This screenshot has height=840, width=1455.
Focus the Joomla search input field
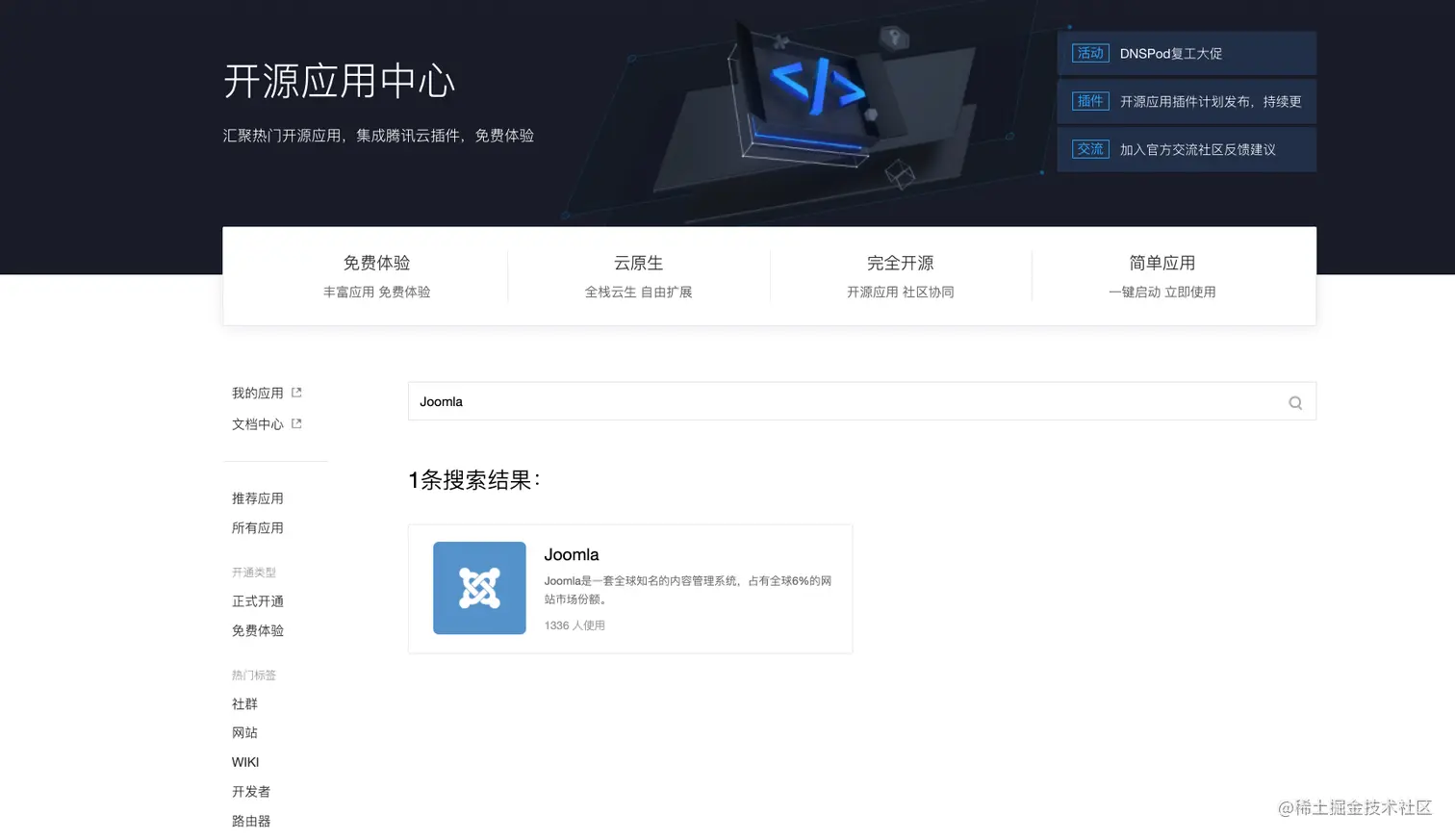tap(862, 401)
